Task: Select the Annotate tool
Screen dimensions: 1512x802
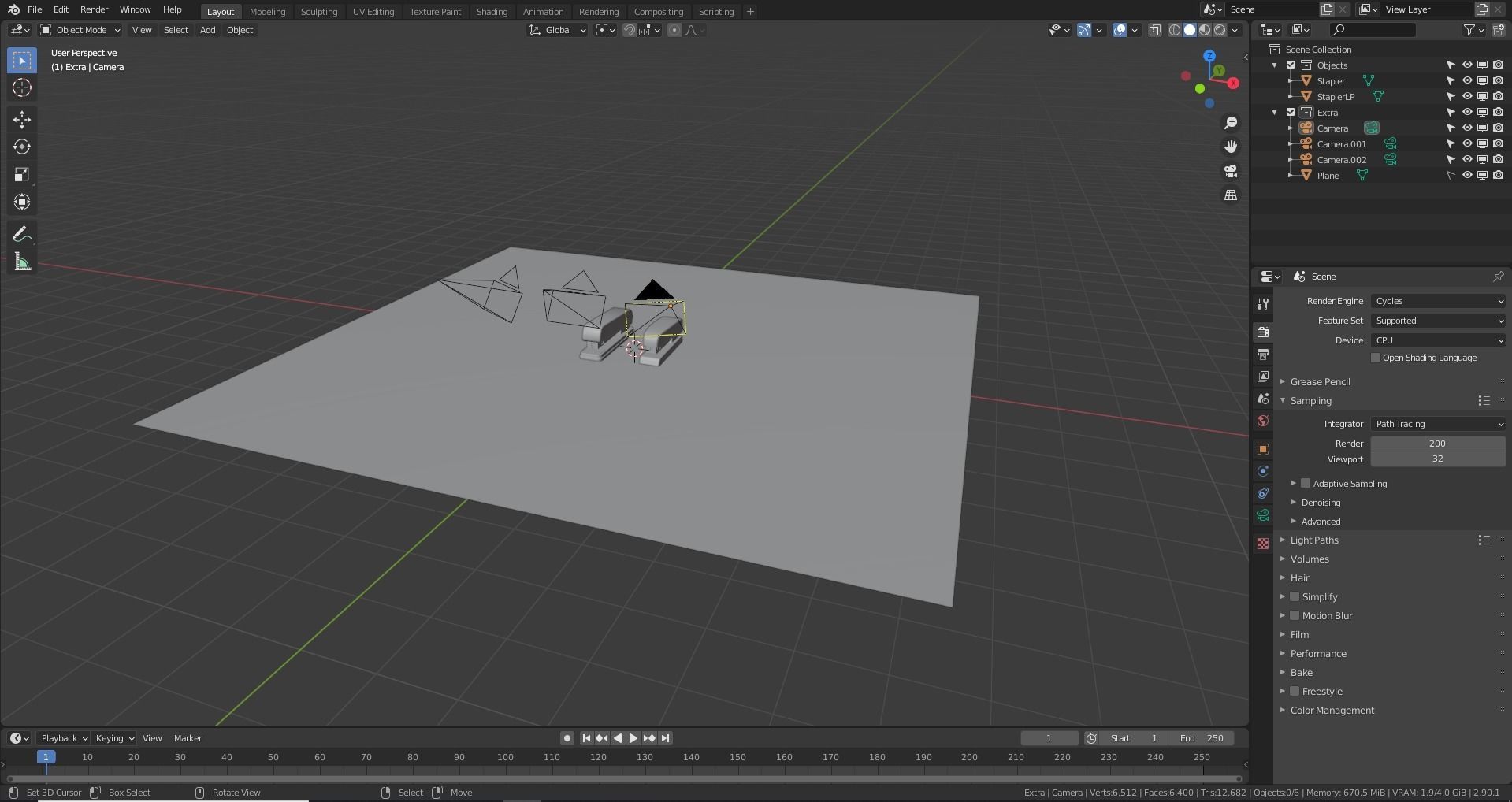Action: point(22,235)
